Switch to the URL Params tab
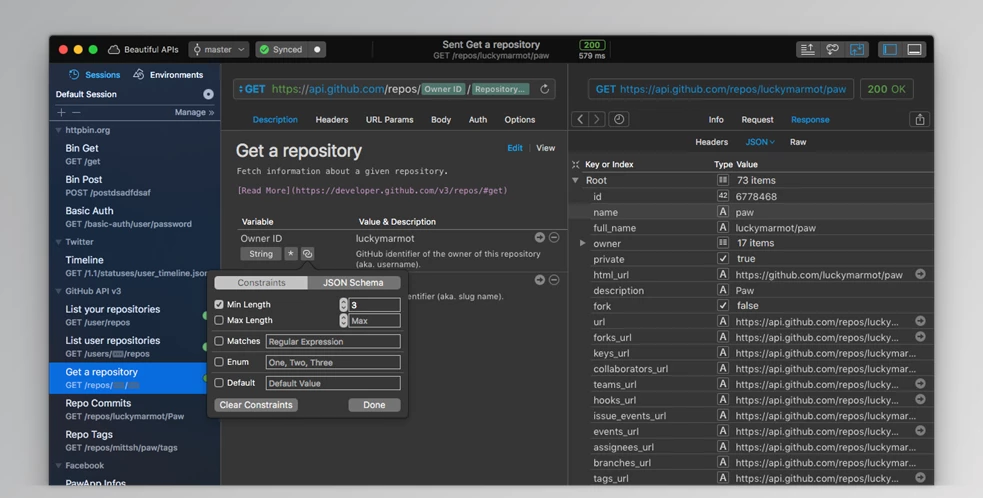 point(389,120)
